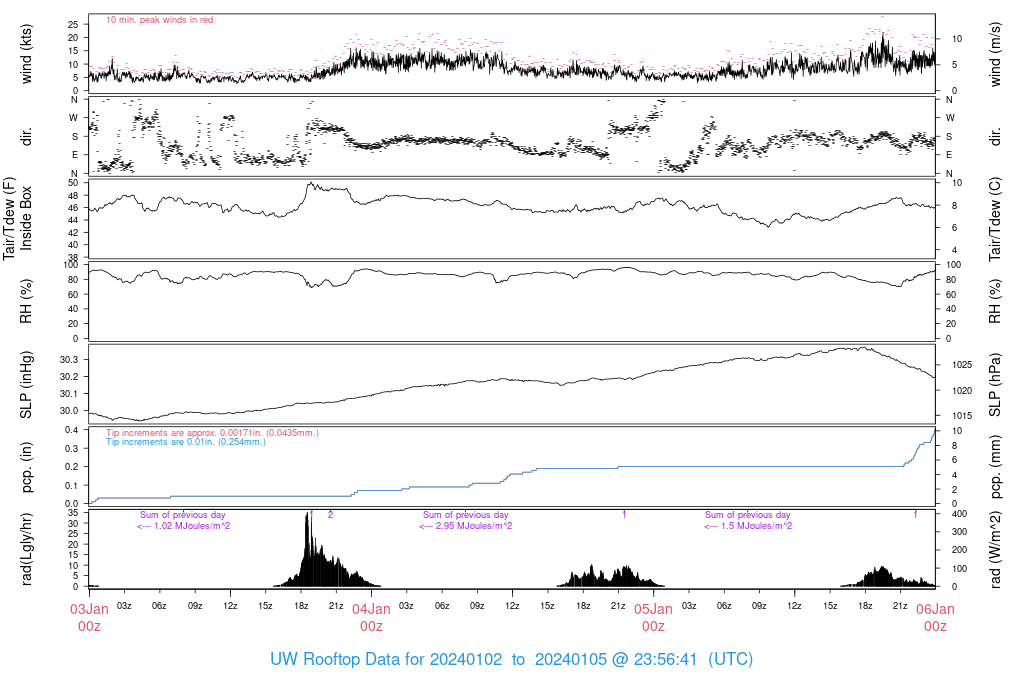Click the blue 'Tip increments are 0.01in.' note
The height and width of the screenshot is (700, 1024).
pyautogui.click(x=186, y=442)
